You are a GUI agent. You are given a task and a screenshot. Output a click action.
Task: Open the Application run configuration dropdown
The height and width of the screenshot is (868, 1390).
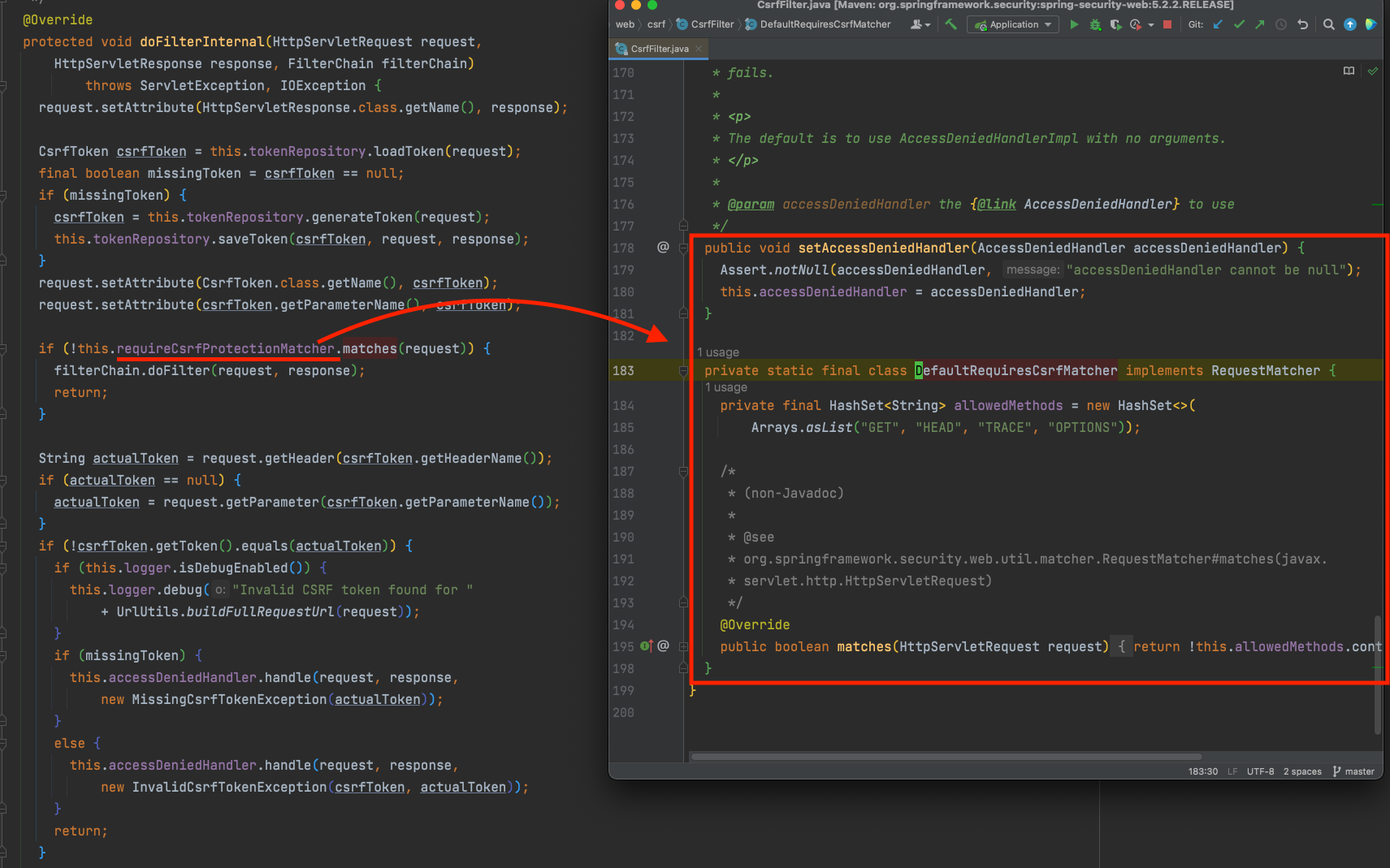(1013, 24)
